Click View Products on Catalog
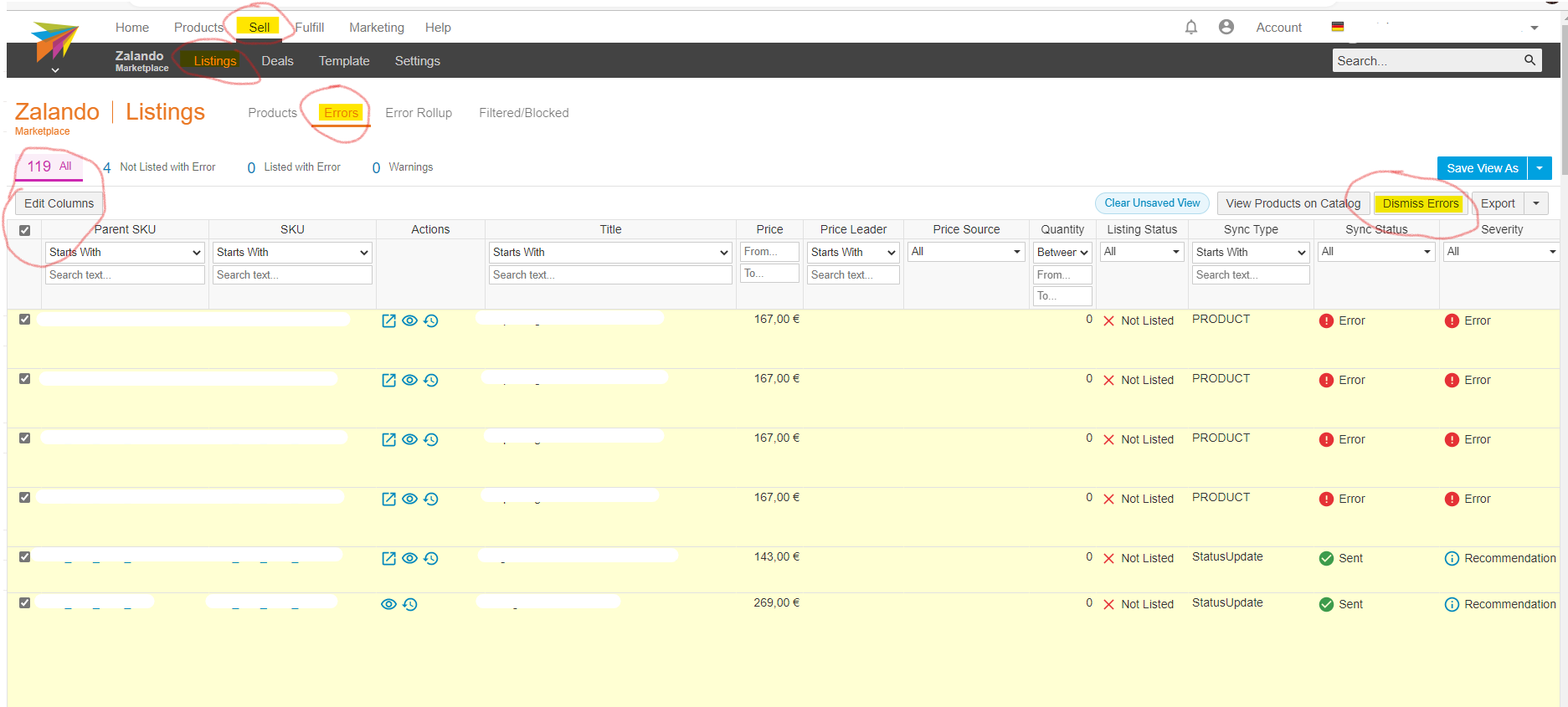 click(1293, 203)
